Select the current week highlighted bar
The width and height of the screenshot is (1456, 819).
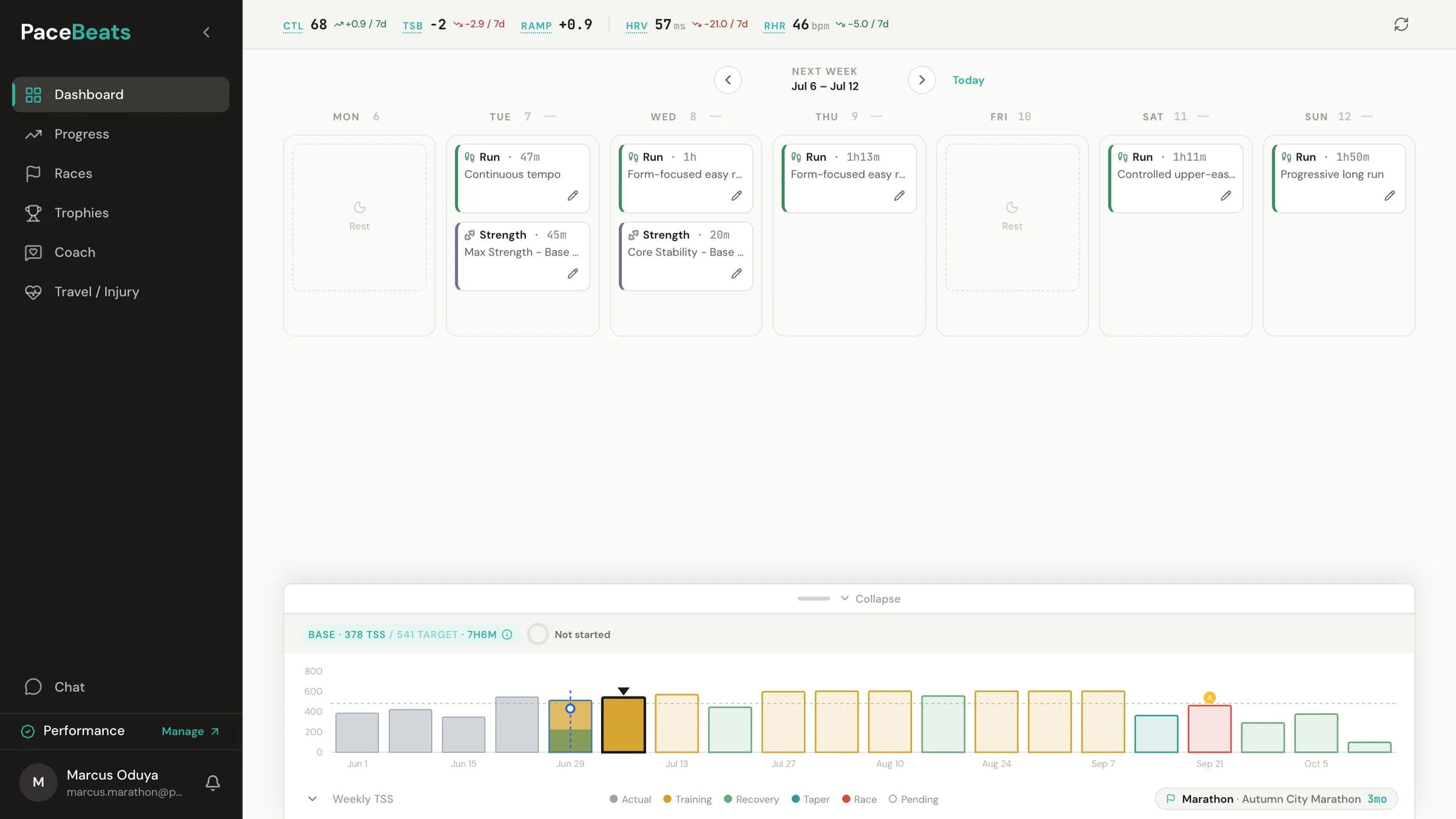623,724
